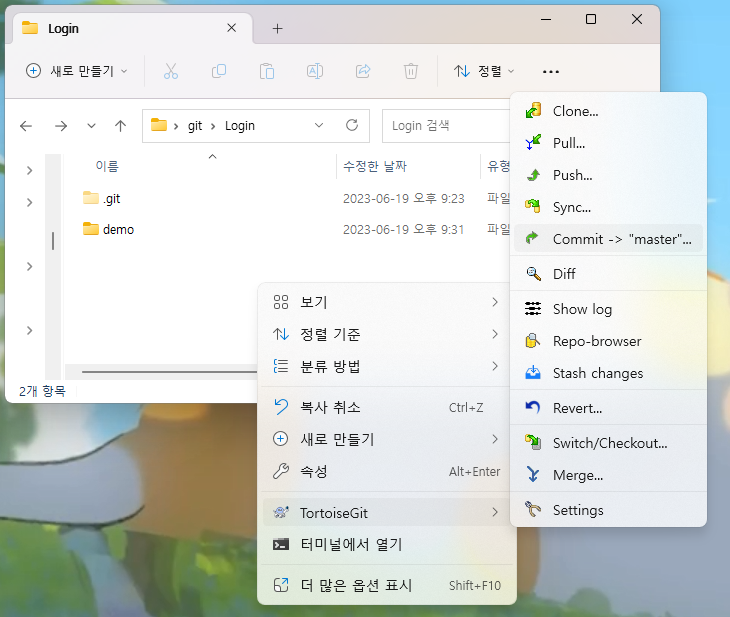This screenshot has width=730, height=617.
Task: Select Commit -> "master" menu entry
Action: click(x=608, y=239)
